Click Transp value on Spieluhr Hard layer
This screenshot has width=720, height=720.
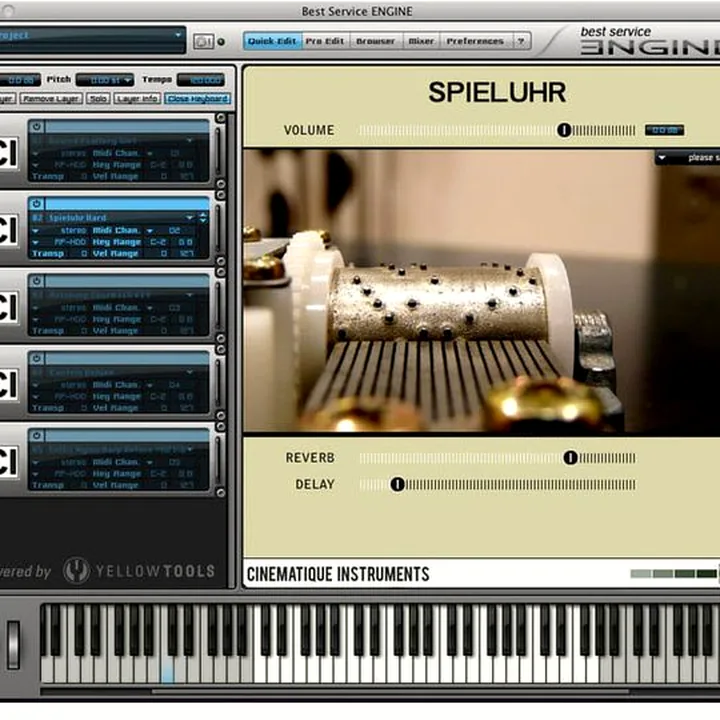84,253
